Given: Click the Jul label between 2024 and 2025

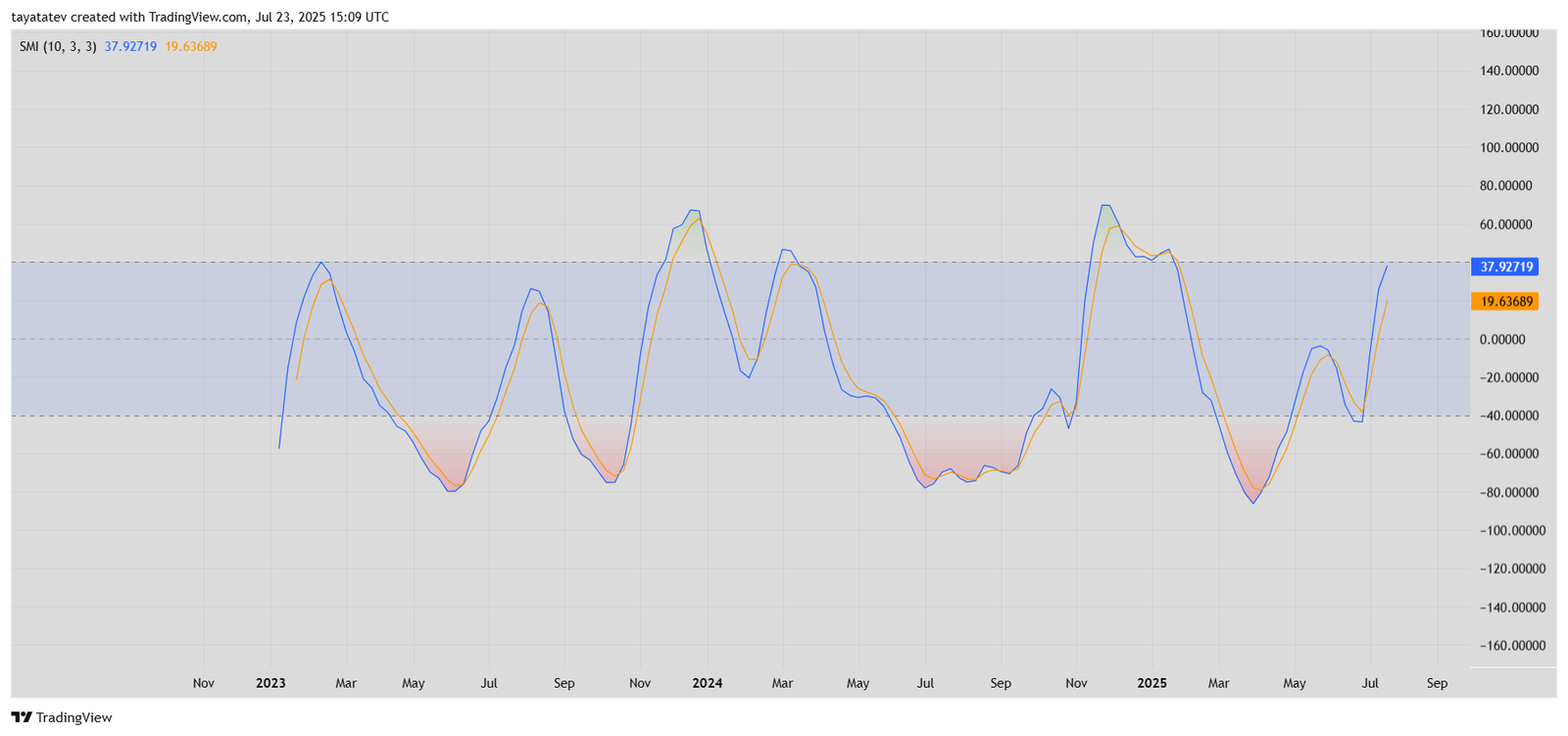Looking at the screenshot, I should click(x=924, y=683).
